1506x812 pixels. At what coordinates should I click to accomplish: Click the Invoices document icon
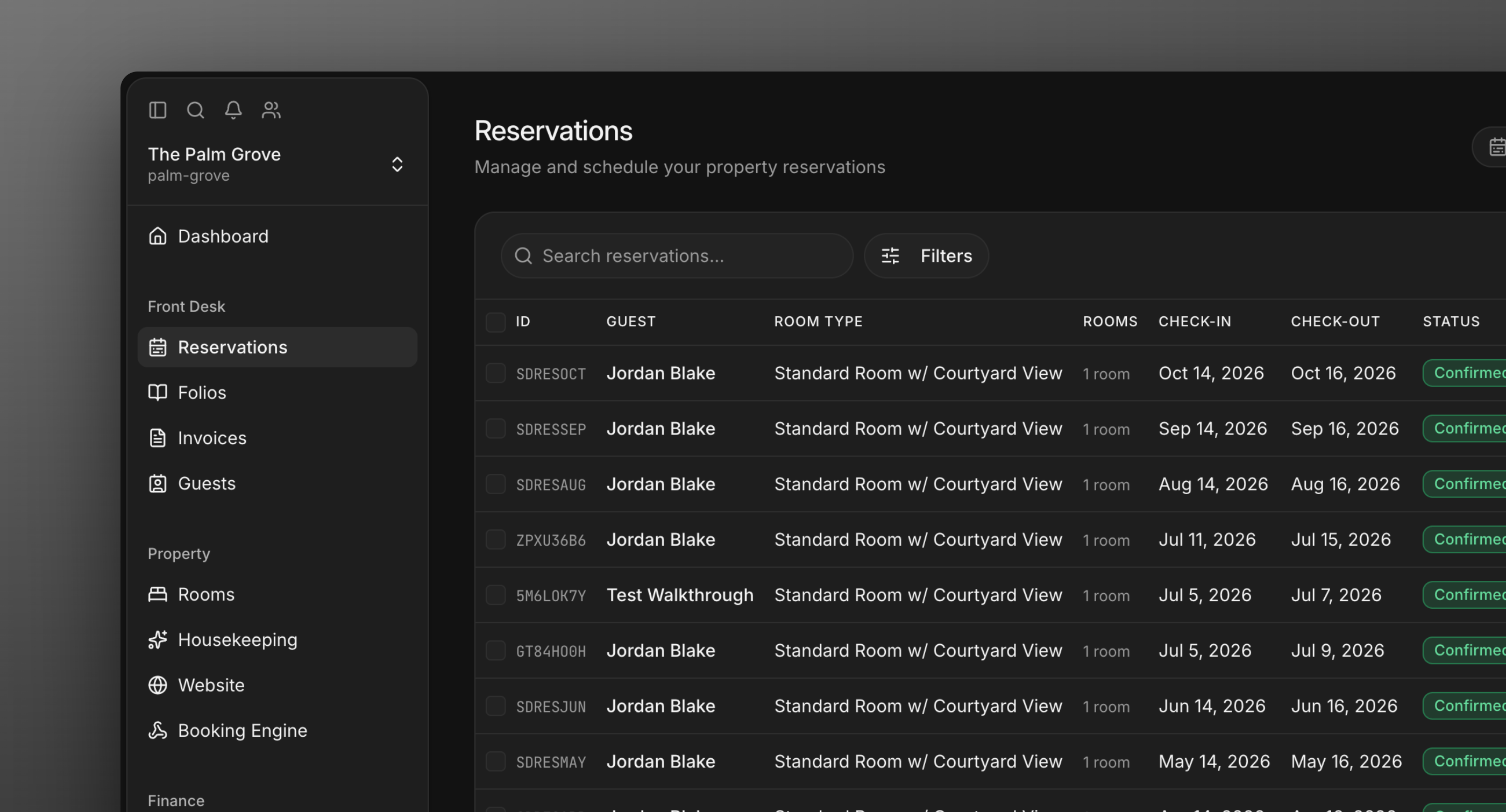pyautogui.click(x=157, y=438)
